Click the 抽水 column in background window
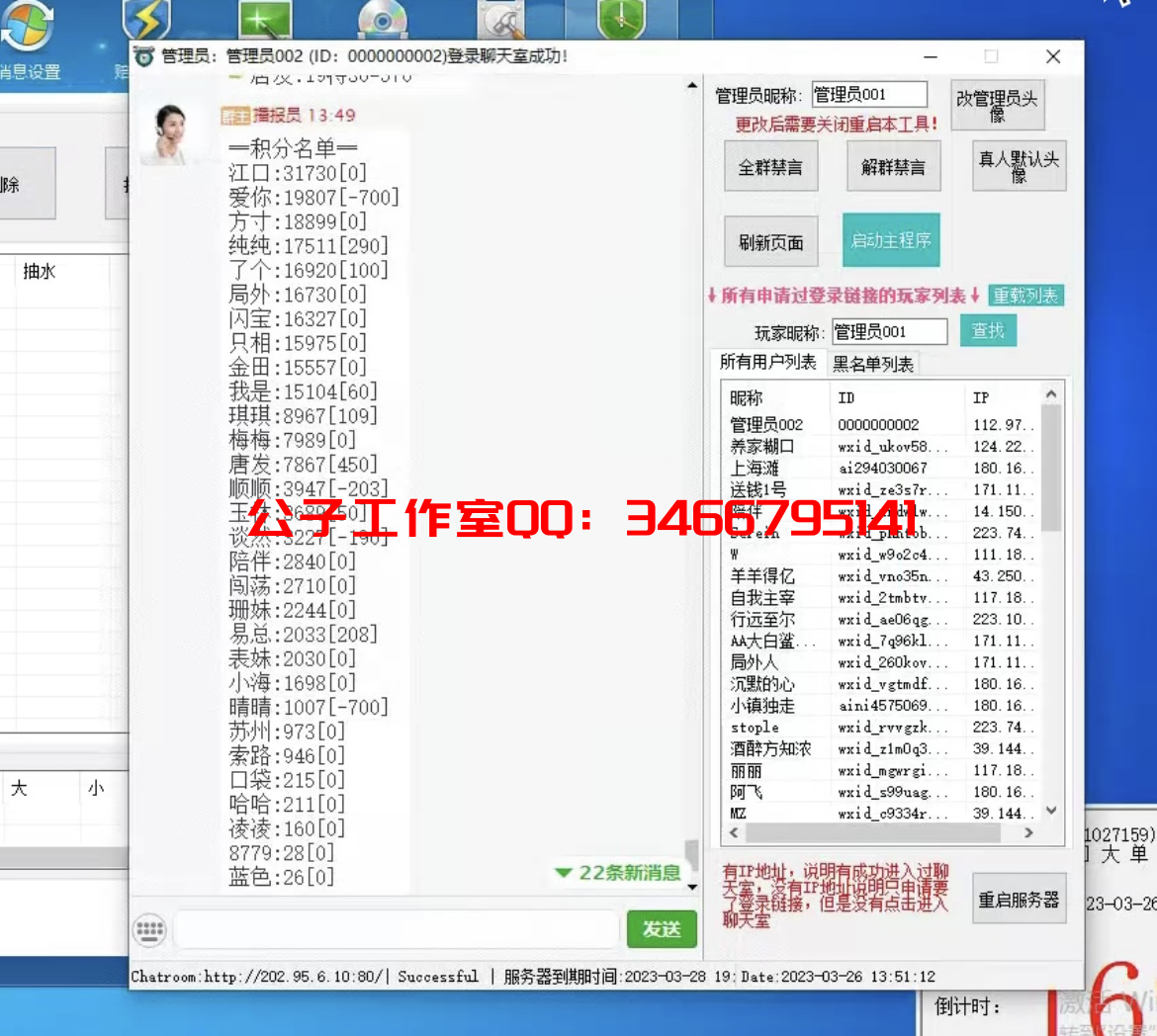1157x1036 pixels. (40, 272)
